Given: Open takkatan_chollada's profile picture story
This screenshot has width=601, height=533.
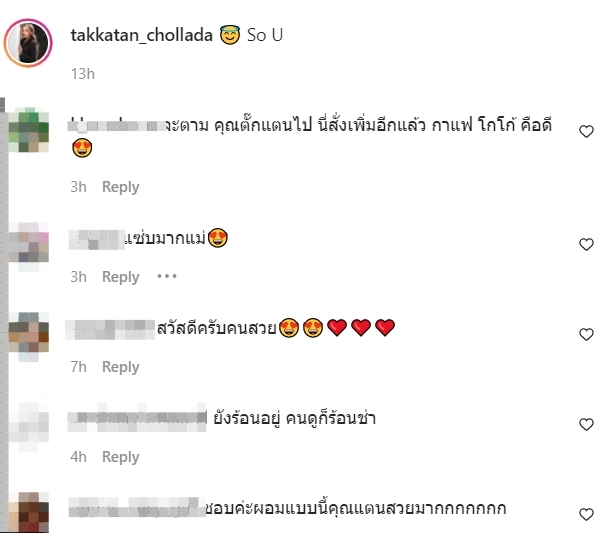Looking at the screenshot, I should coord(28,43).
